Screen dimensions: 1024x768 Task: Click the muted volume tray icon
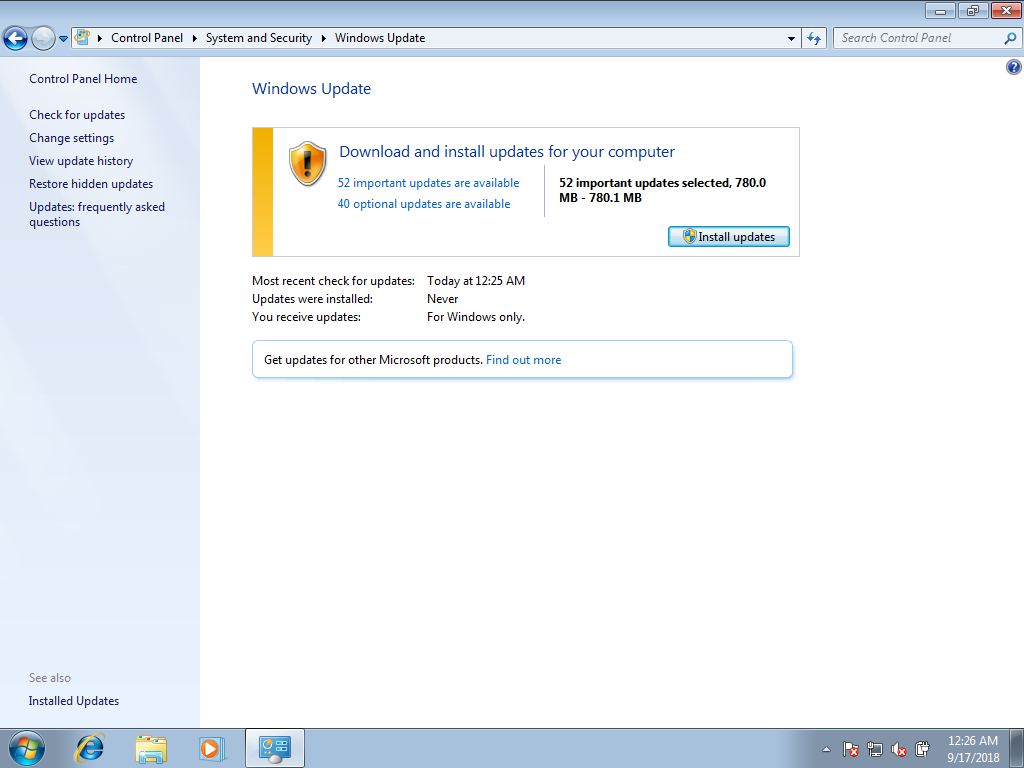point(899,749)
